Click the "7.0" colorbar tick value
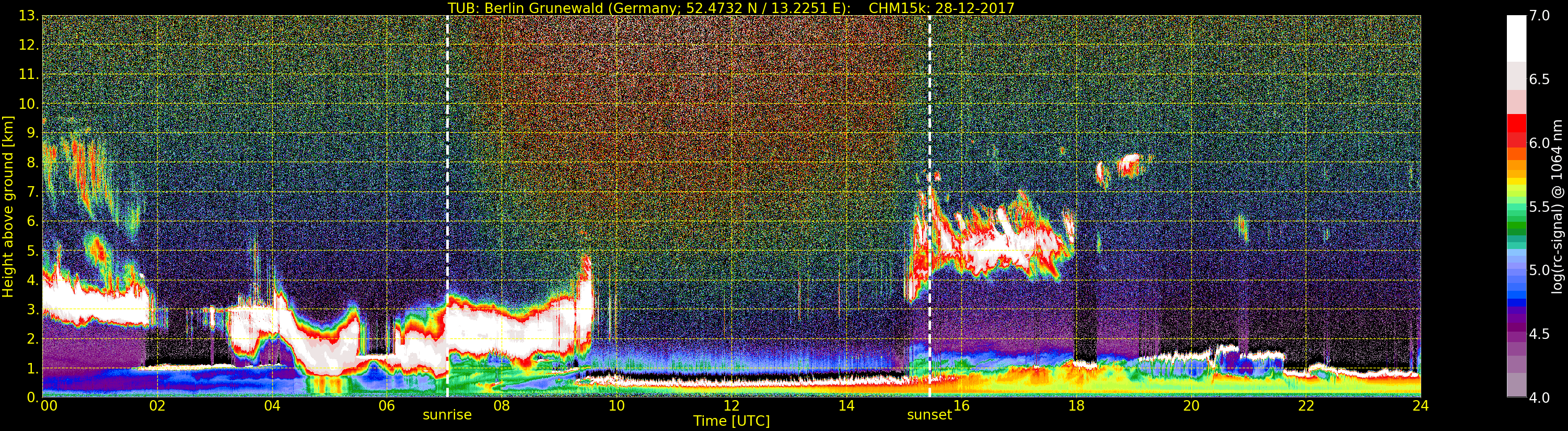 click(x=1540, y=16)
